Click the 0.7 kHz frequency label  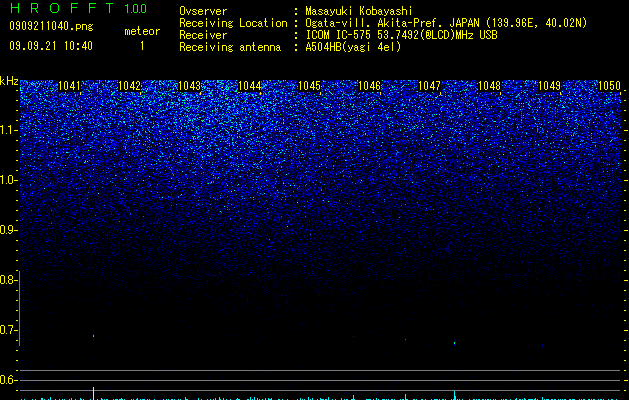click(x=8, y=330)
